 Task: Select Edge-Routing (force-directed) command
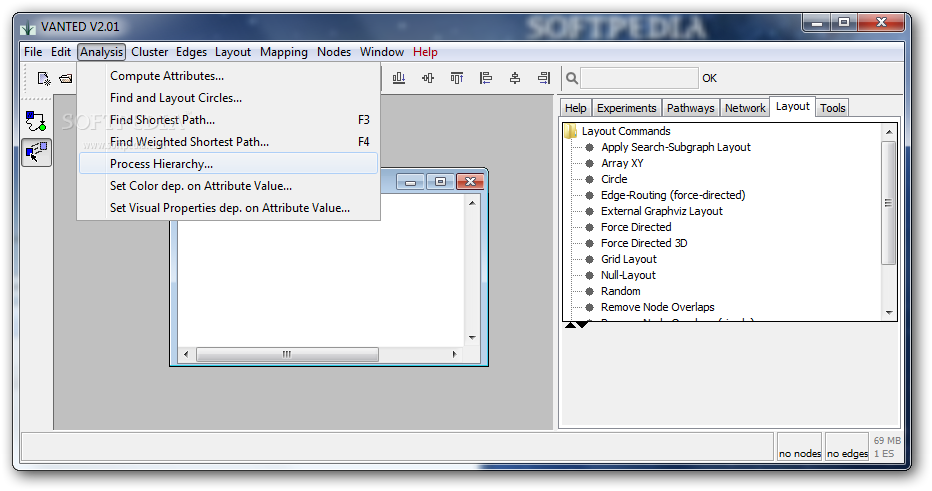pyautogui.click(x=673, y=196)
